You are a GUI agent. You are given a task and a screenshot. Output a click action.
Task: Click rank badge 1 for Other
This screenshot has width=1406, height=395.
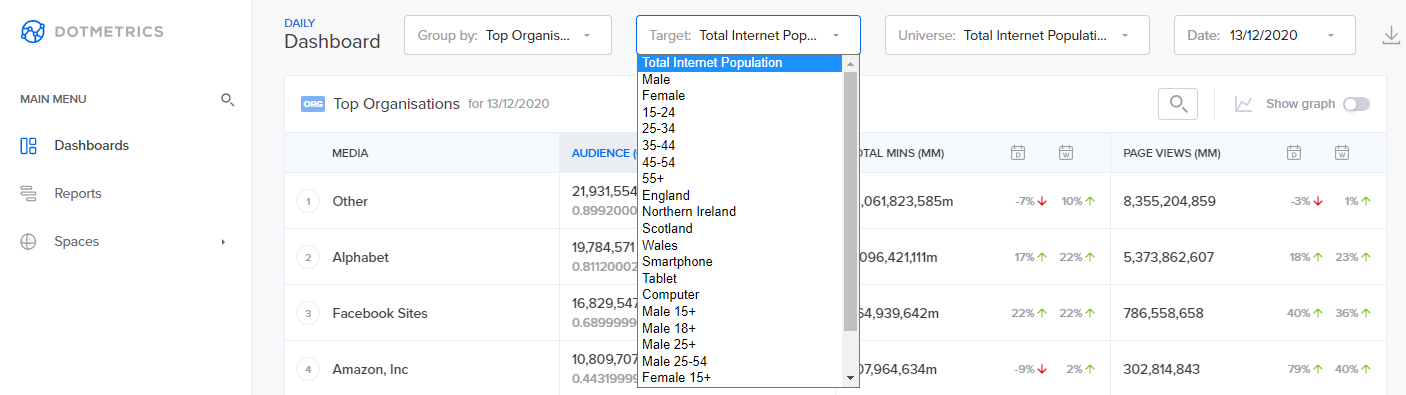click(309, 202)
